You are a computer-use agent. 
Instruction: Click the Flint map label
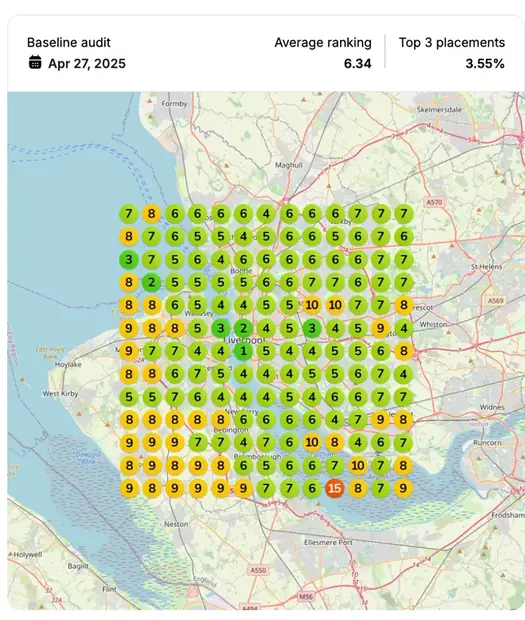[110, 589]
